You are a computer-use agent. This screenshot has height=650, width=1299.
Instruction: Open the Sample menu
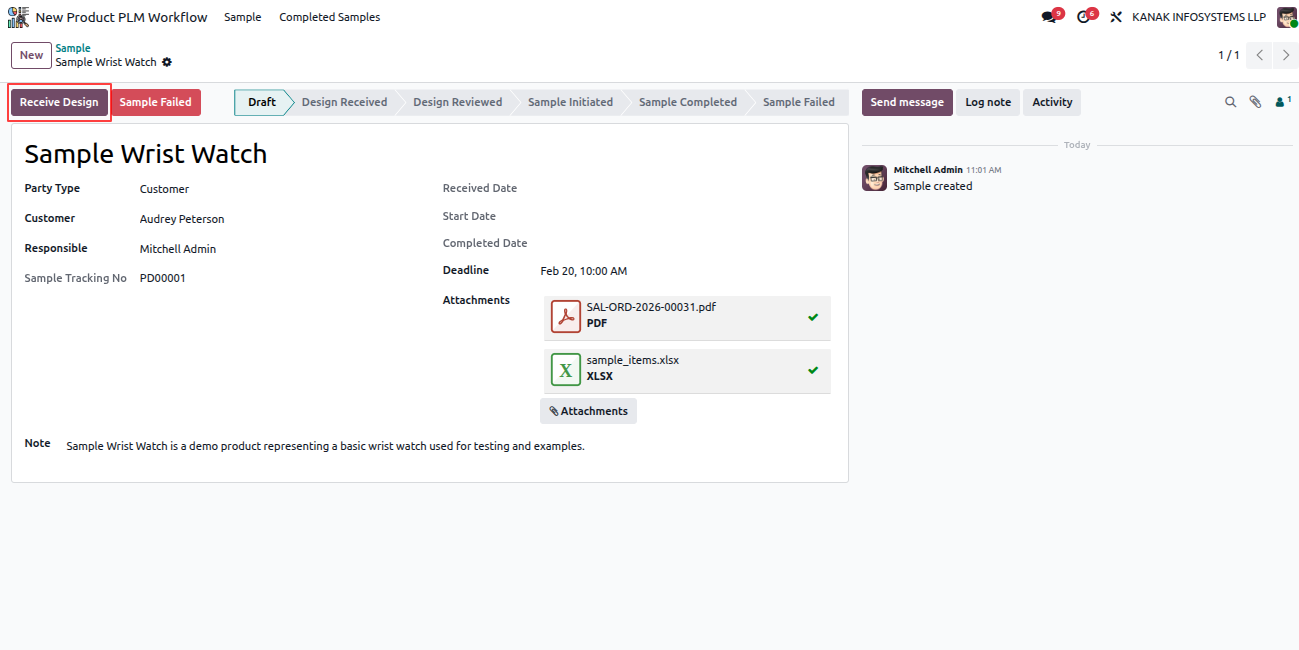[243, 17]
